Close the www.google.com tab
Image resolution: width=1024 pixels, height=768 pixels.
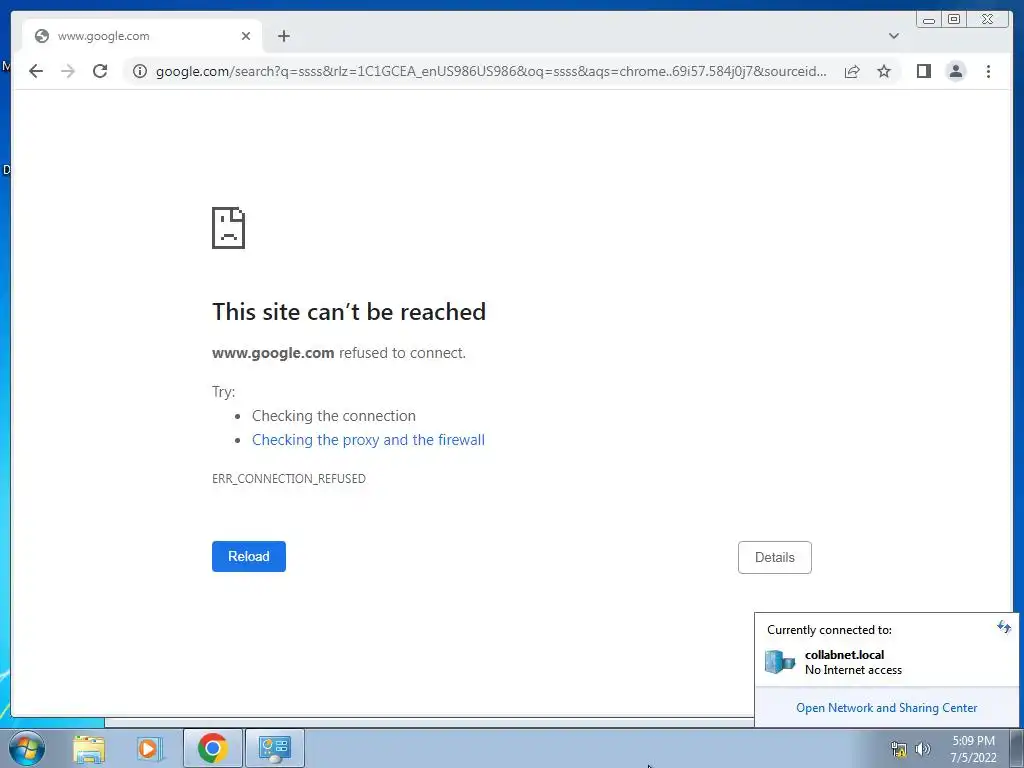pyautogui.click(x=246, y=36)
